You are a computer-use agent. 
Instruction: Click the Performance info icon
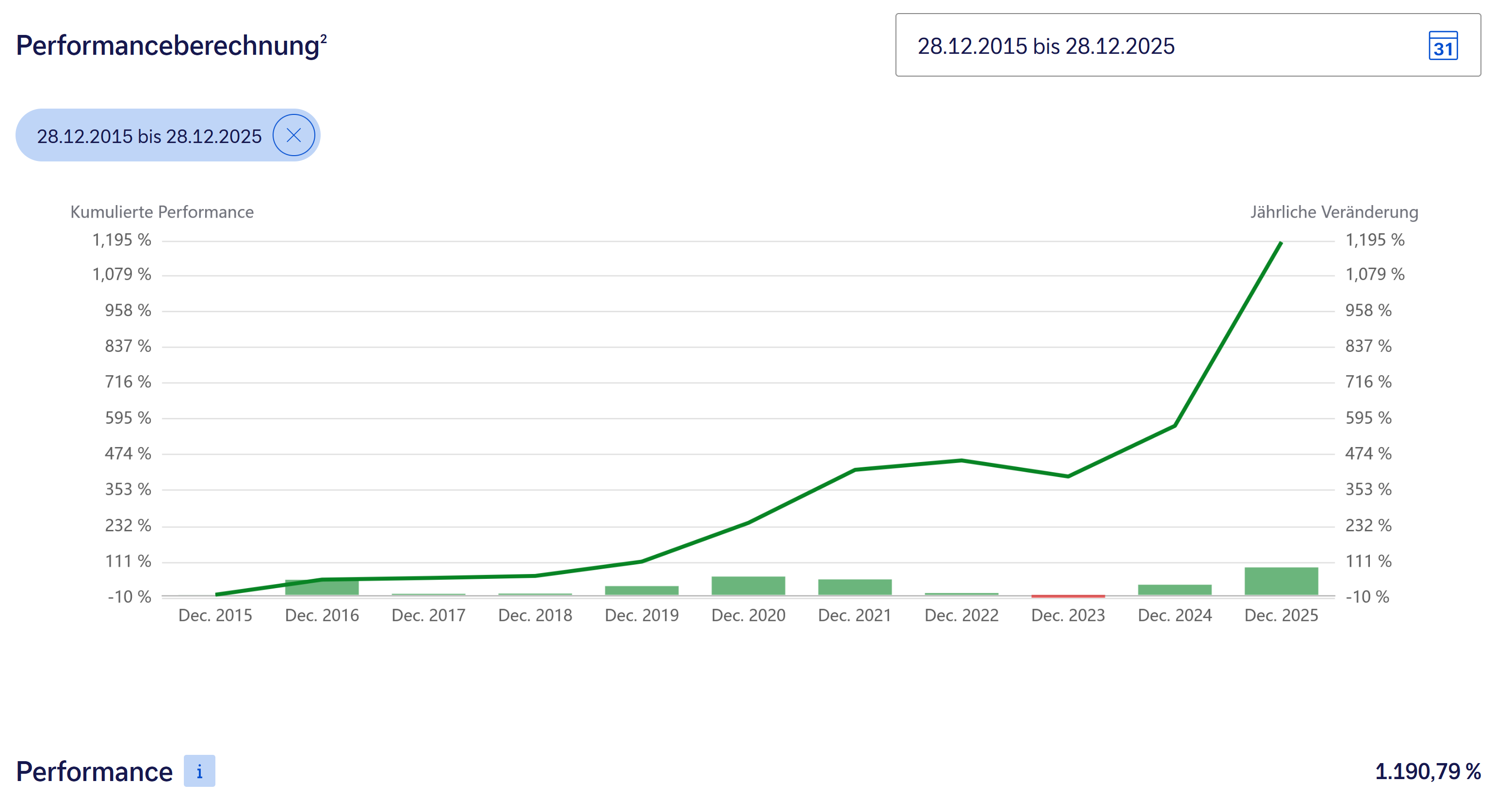pos(199,770)
